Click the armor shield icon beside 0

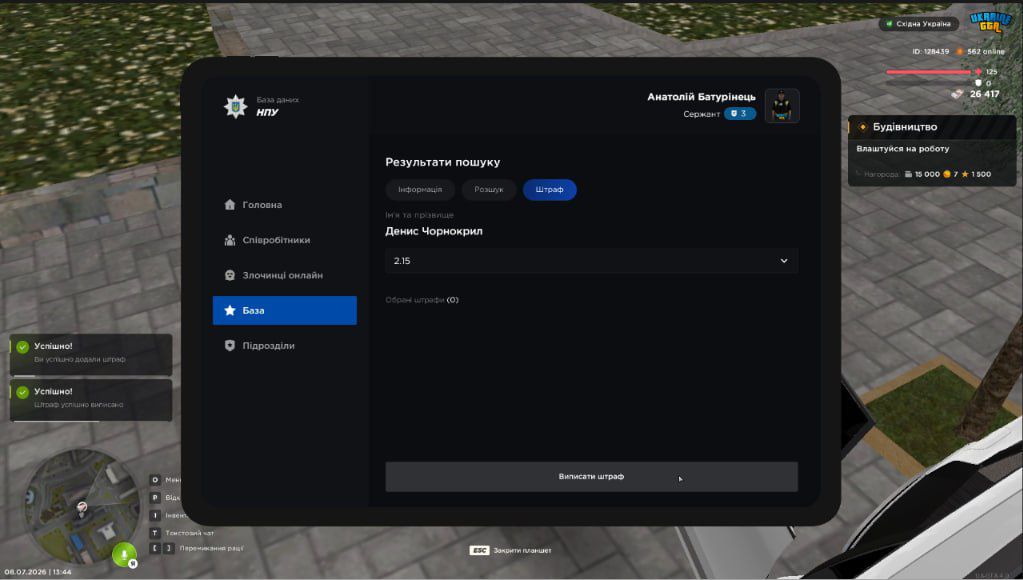pyautogui.click(x=978, y=83)
